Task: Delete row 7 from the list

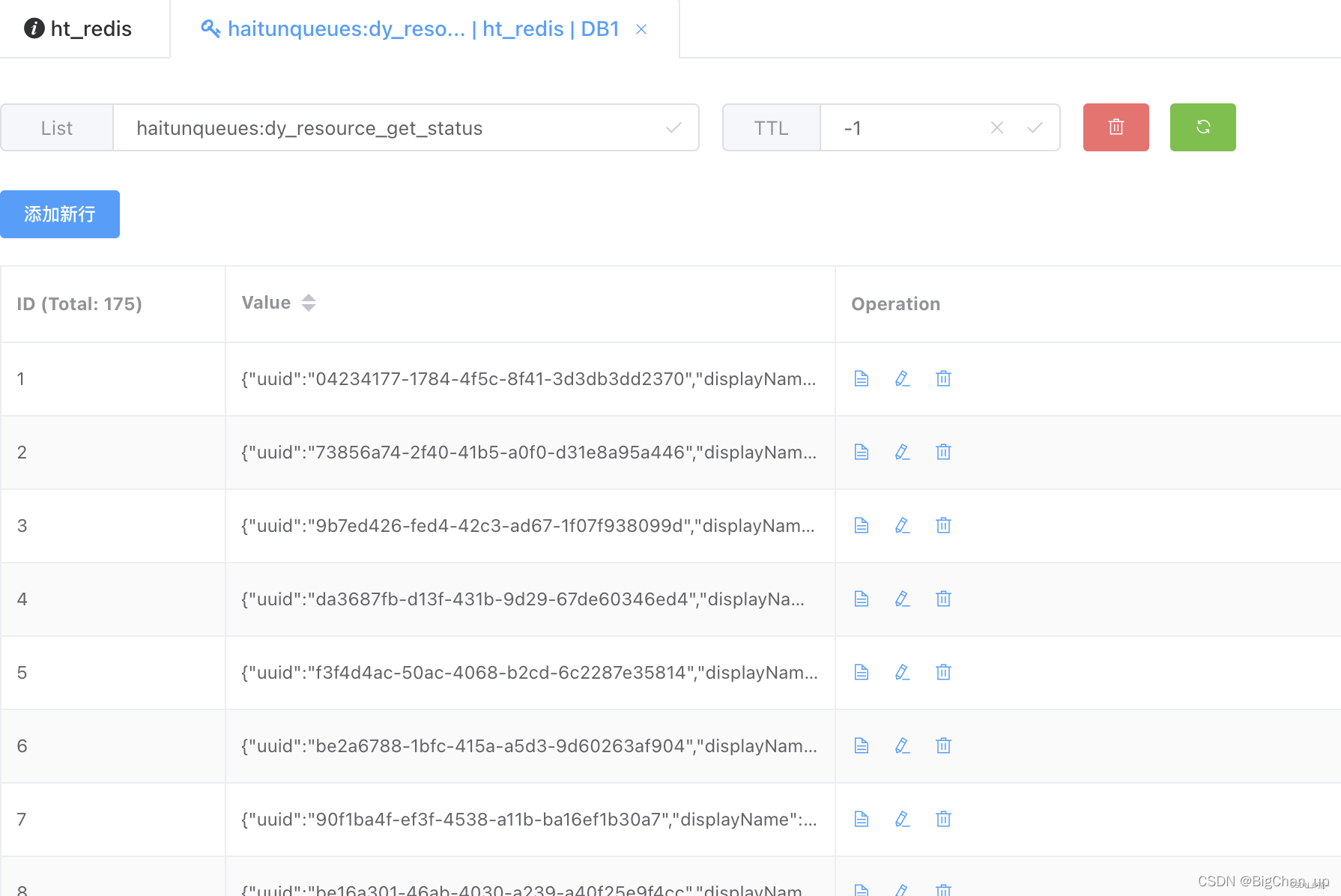Action: (x=944, y=819)
